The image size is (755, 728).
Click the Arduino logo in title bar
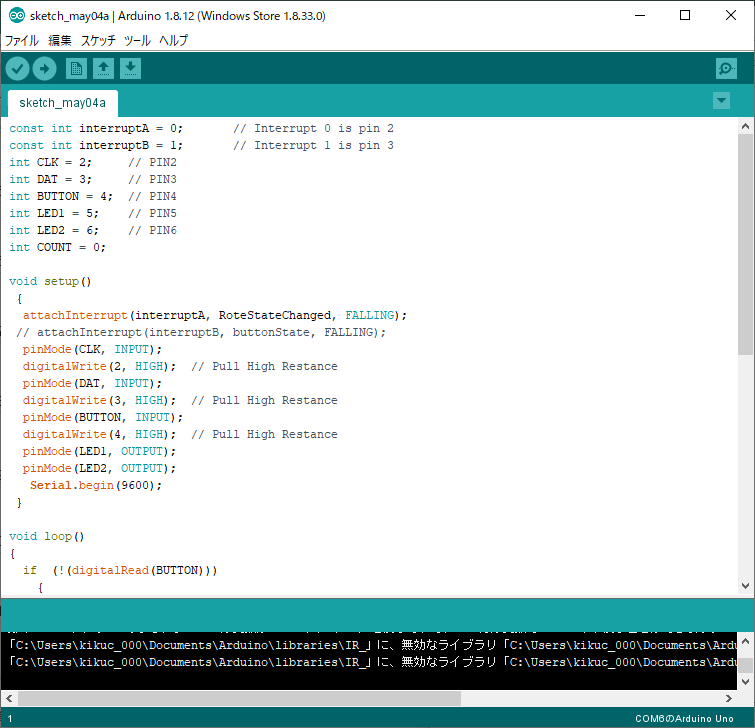[x=16, y=16]
